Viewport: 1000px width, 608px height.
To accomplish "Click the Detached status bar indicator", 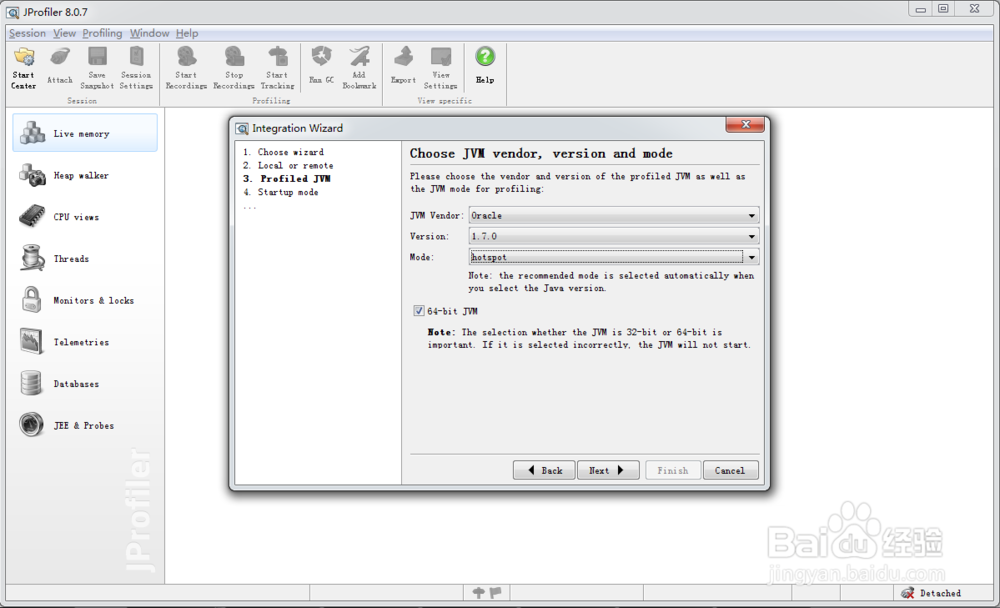I will pos(931,593).
